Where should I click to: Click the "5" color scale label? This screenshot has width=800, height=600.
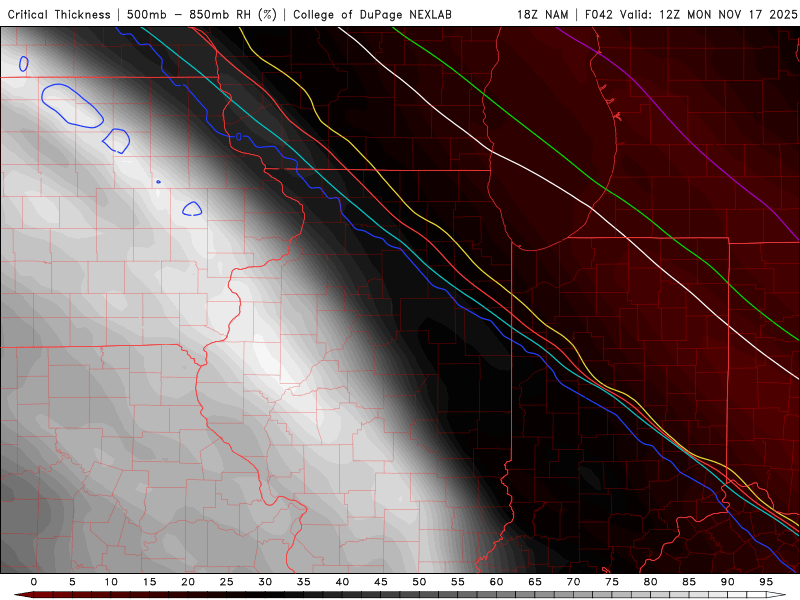tap(72, 582)
